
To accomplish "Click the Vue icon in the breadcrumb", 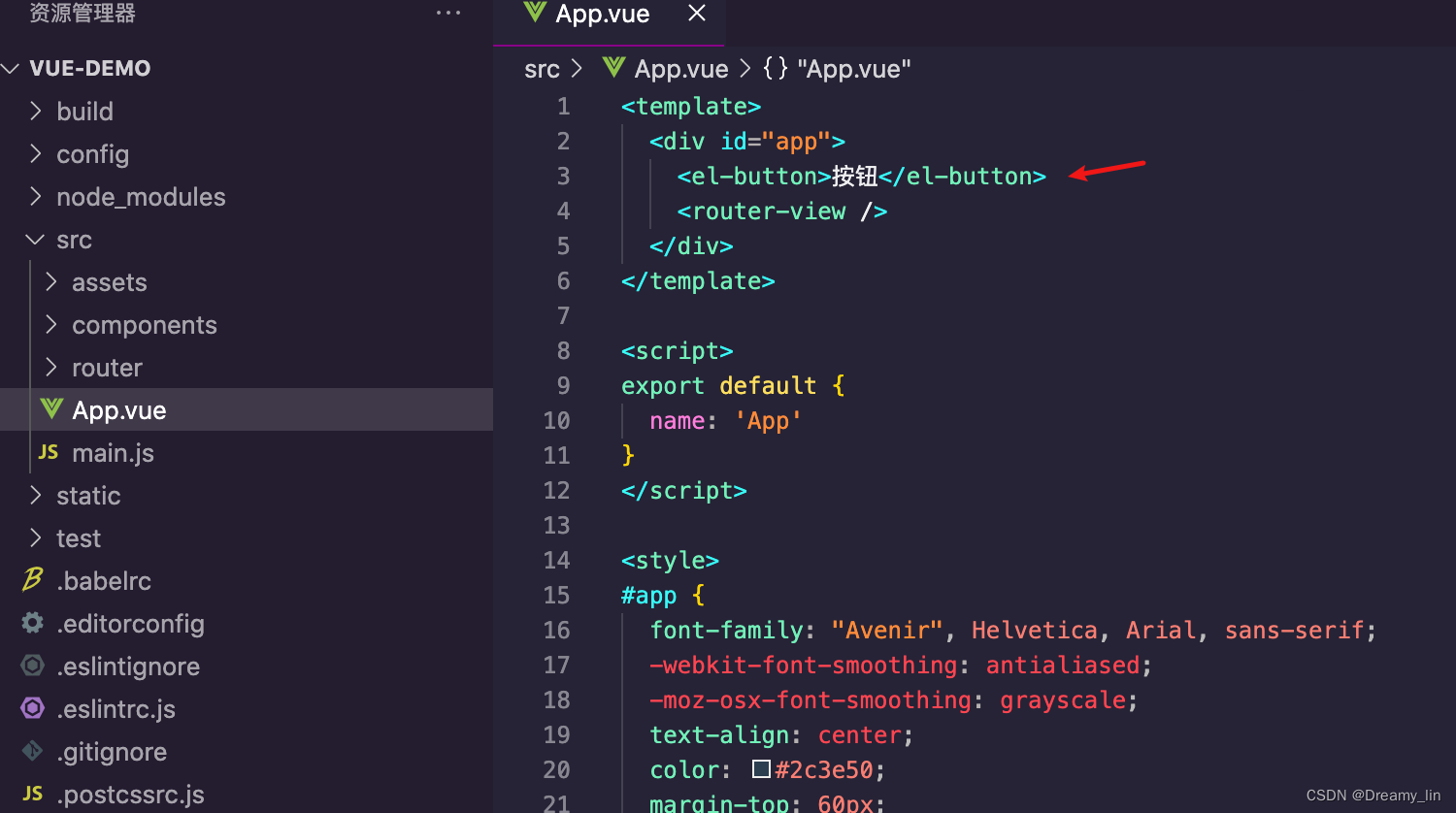I will point(613,68).
